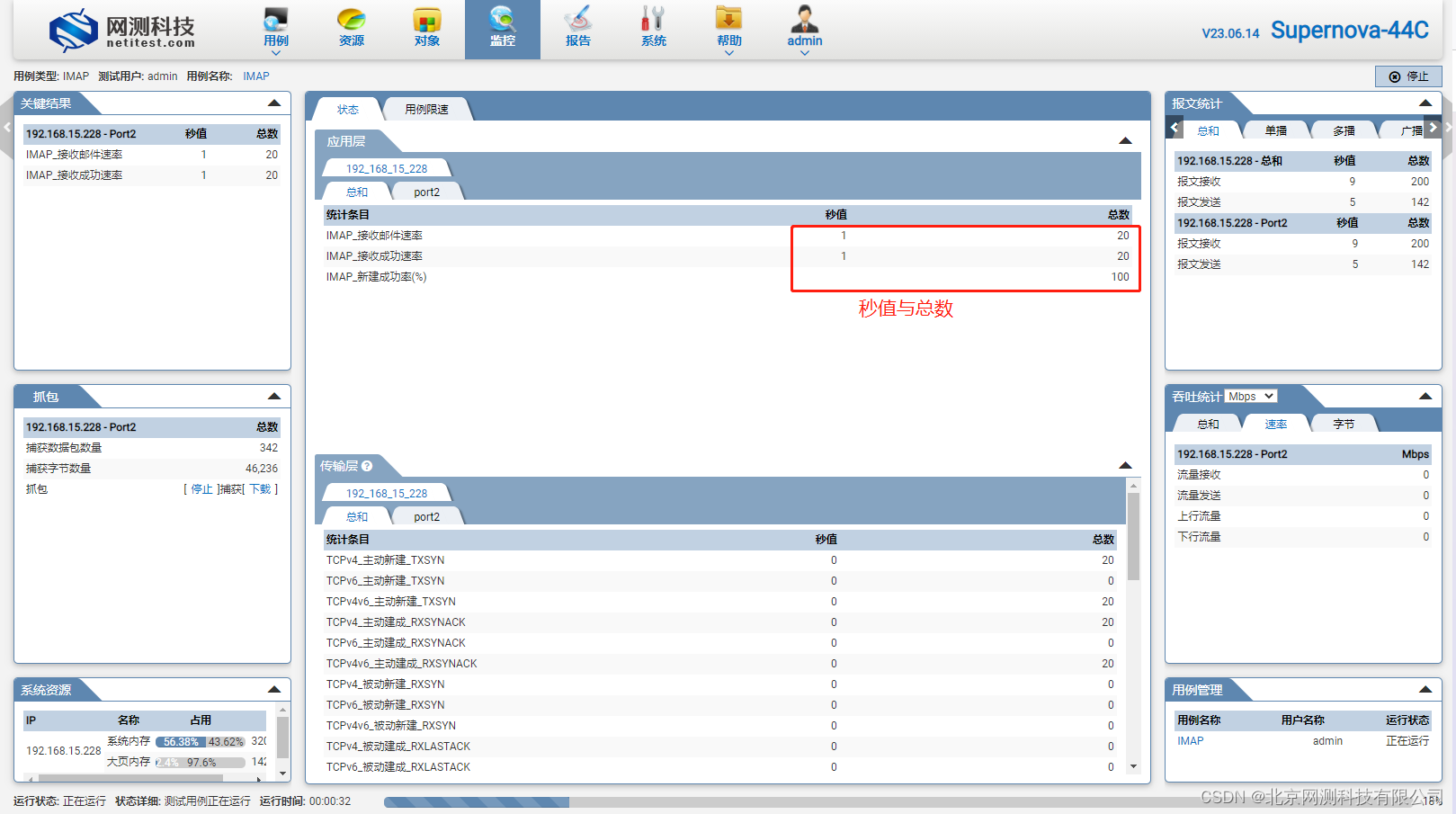Open the Mbps unit dropdown

click(1251, 396)
